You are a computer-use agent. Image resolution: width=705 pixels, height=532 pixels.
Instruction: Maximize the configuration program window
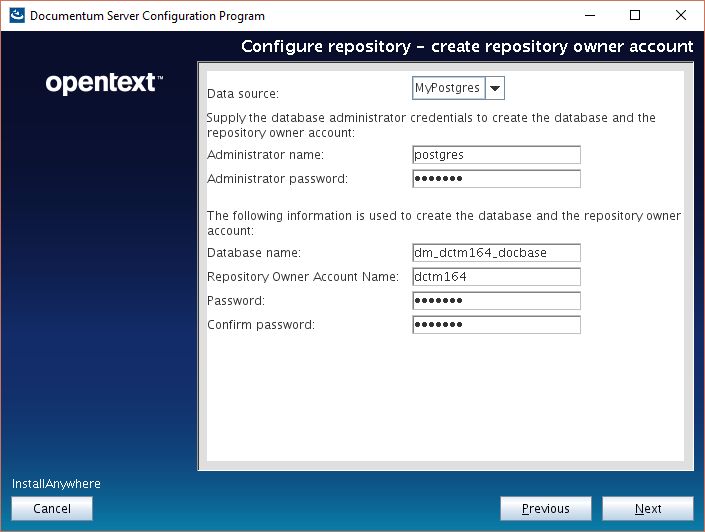(x=635, y=16)
